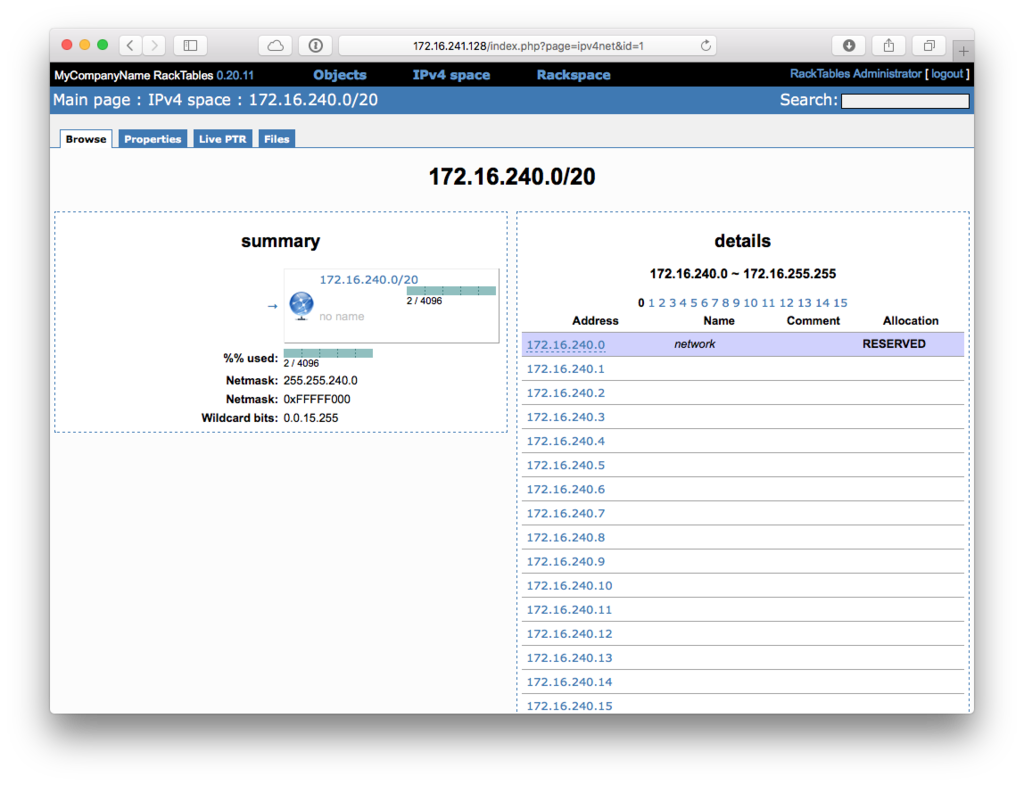Jump to page 5 in the address pagination
Viewport: 1024px width, 785px height.
(694, 303)
